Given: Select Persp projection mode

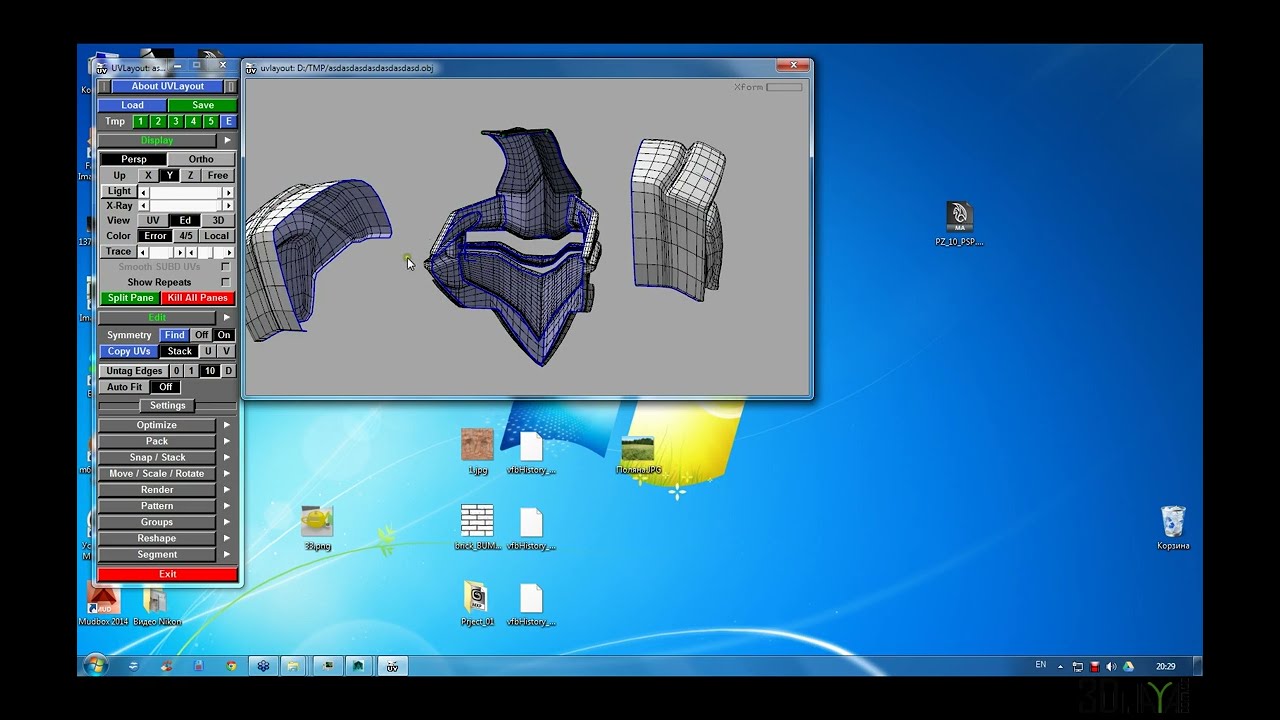Looking at the screenshot, I should tap(133, 159).
